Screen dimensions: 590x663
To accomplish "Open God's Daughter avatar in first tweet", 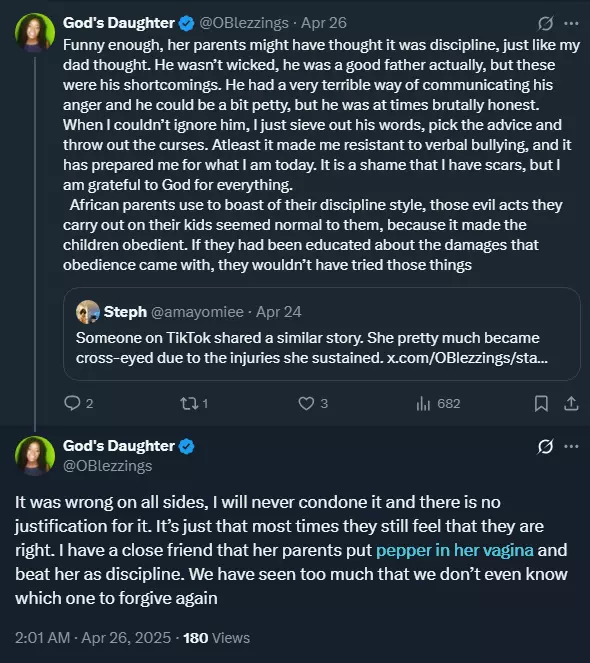I will [x=35, y=33].
